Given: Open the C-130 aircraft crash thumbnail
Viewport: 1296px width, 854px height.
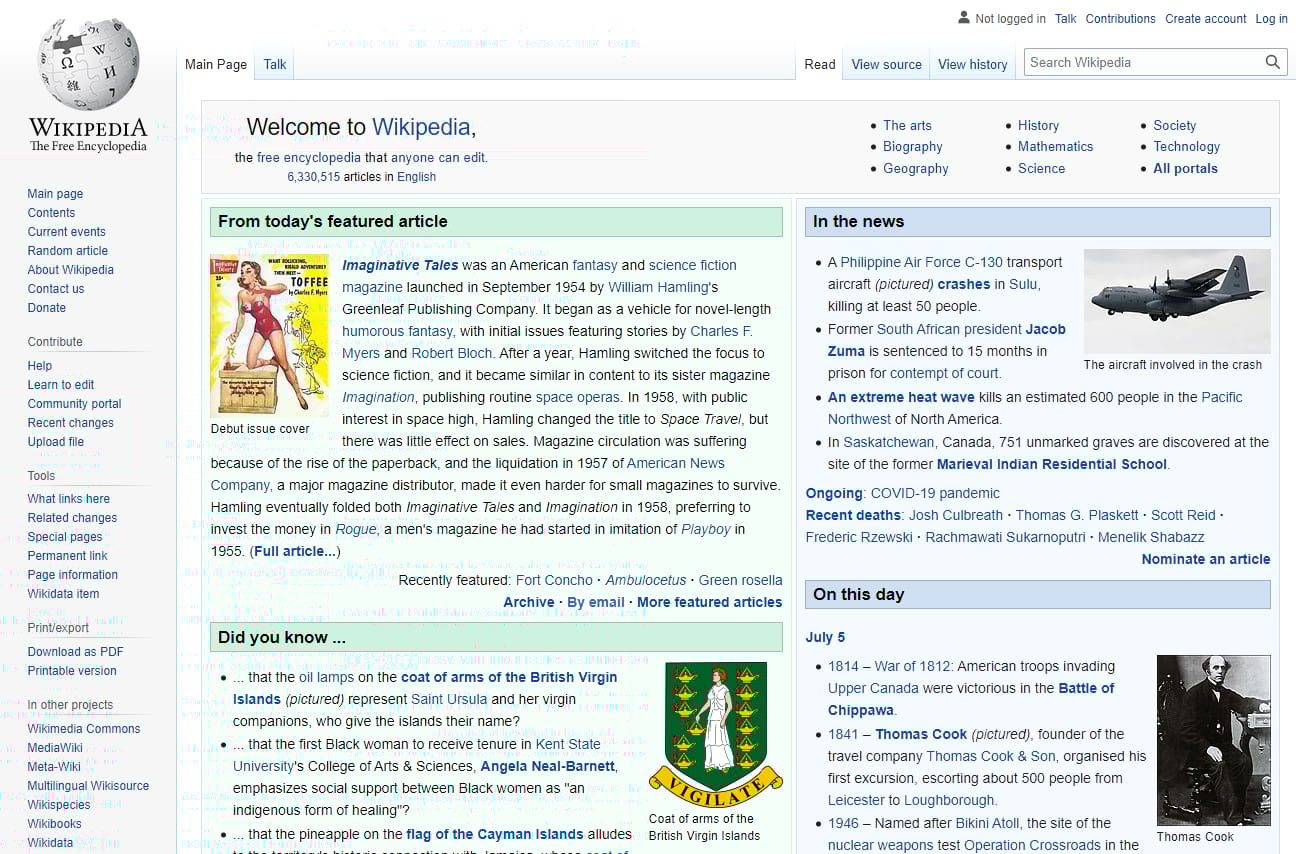Looking at the screenshot, I should [1177, 301].
